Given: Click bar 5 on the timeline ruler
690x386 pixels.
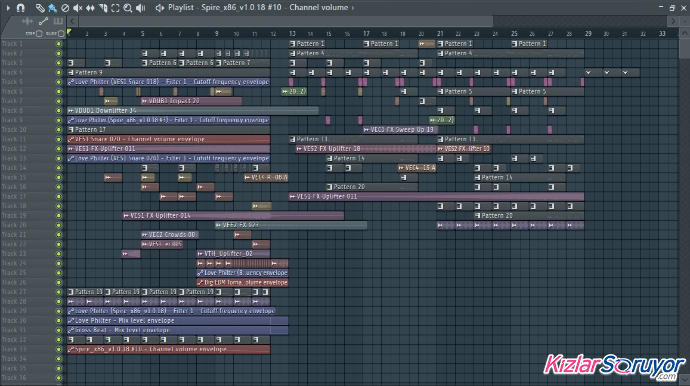Looking at the screenshot, I should (x=142, y=33).
